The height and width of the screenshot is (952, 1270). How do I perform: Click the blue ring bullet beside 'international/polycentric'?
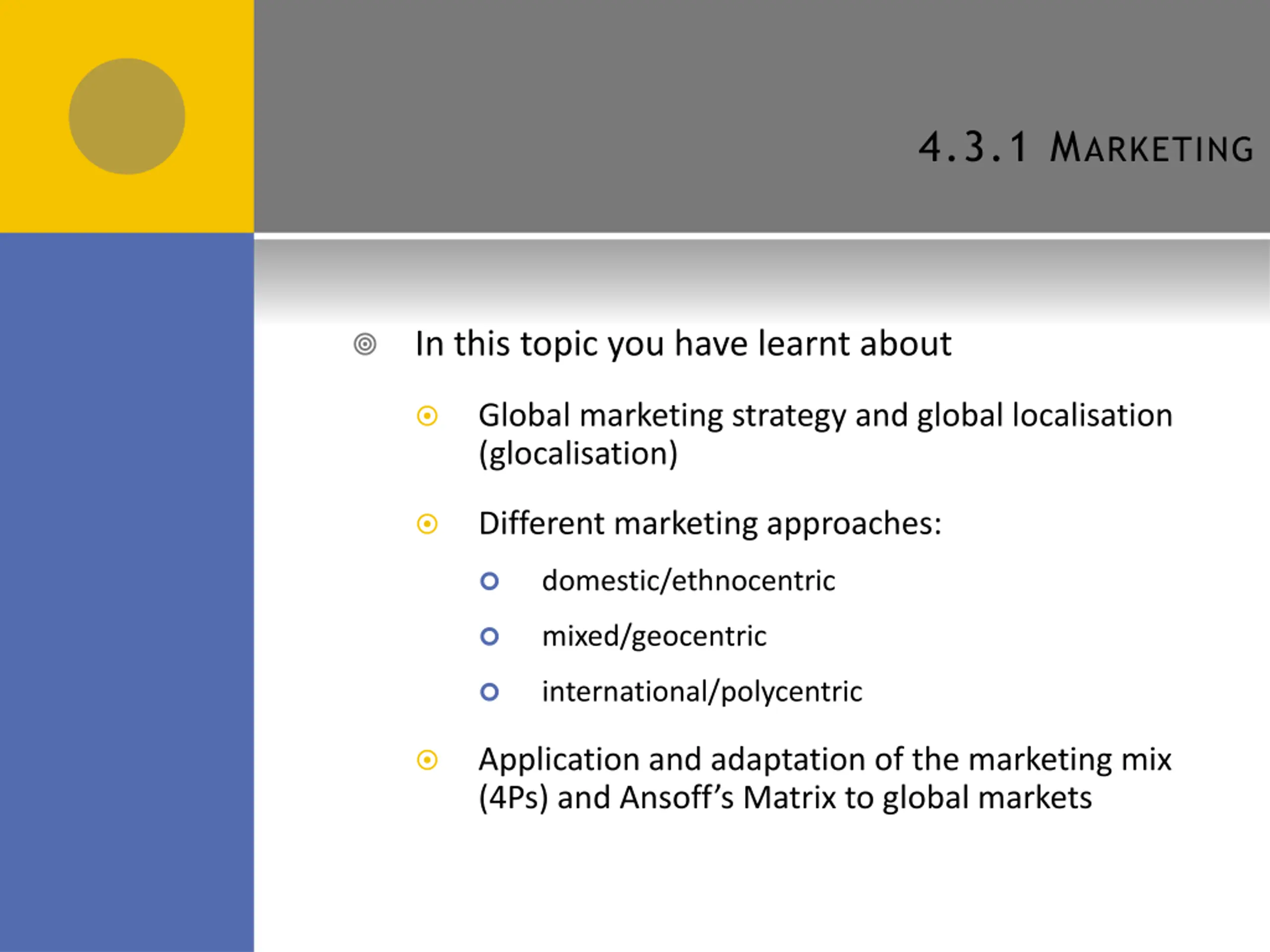[x=490, y=692]
